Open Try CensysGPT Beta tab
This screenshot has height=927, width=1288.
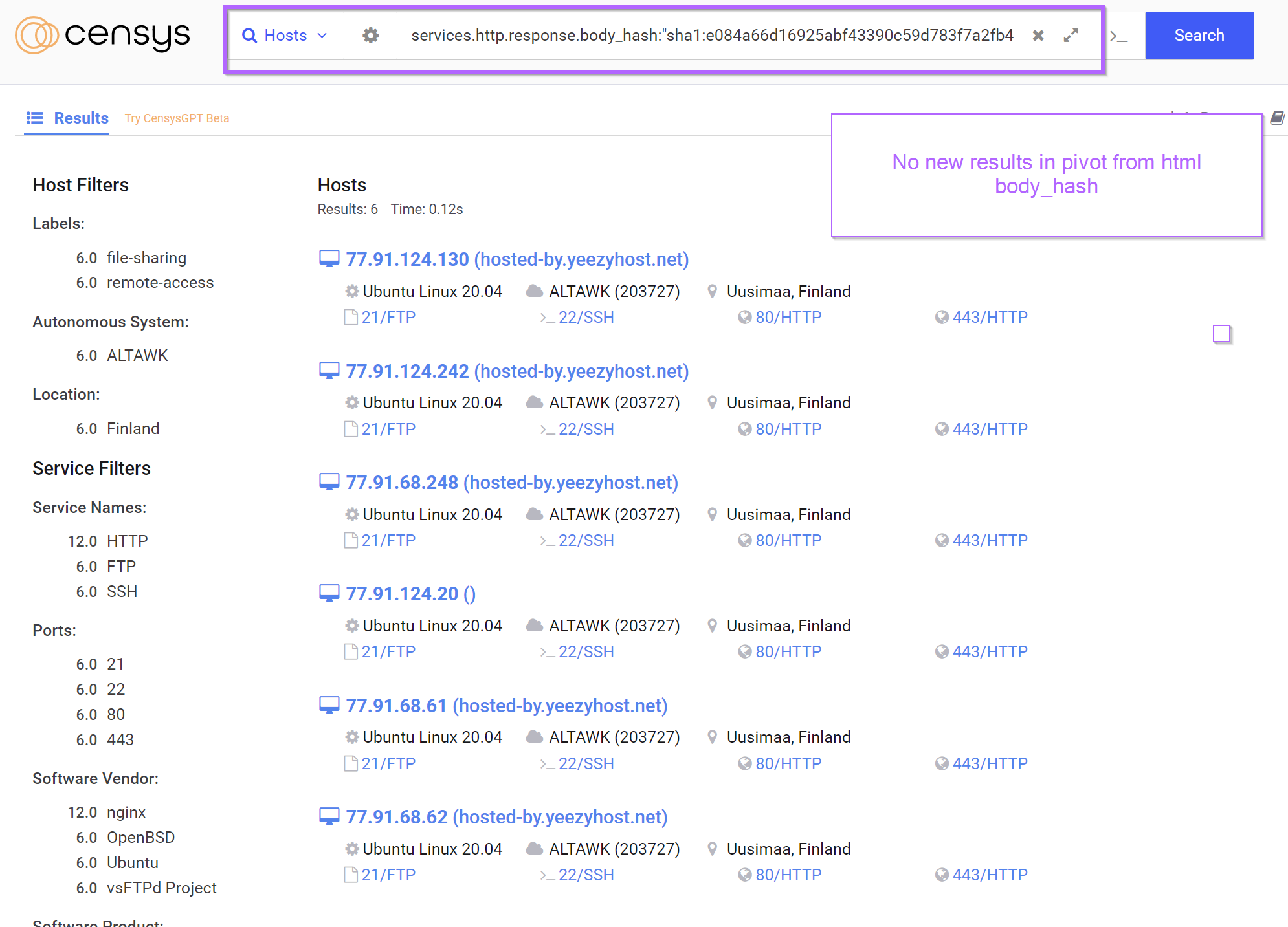(177, 118)
